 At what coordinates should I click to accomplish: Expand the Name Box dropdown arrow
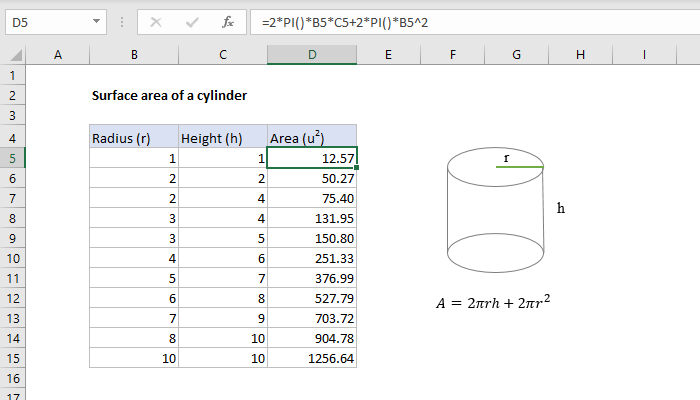pyautogui.click(x=96, y=21)
